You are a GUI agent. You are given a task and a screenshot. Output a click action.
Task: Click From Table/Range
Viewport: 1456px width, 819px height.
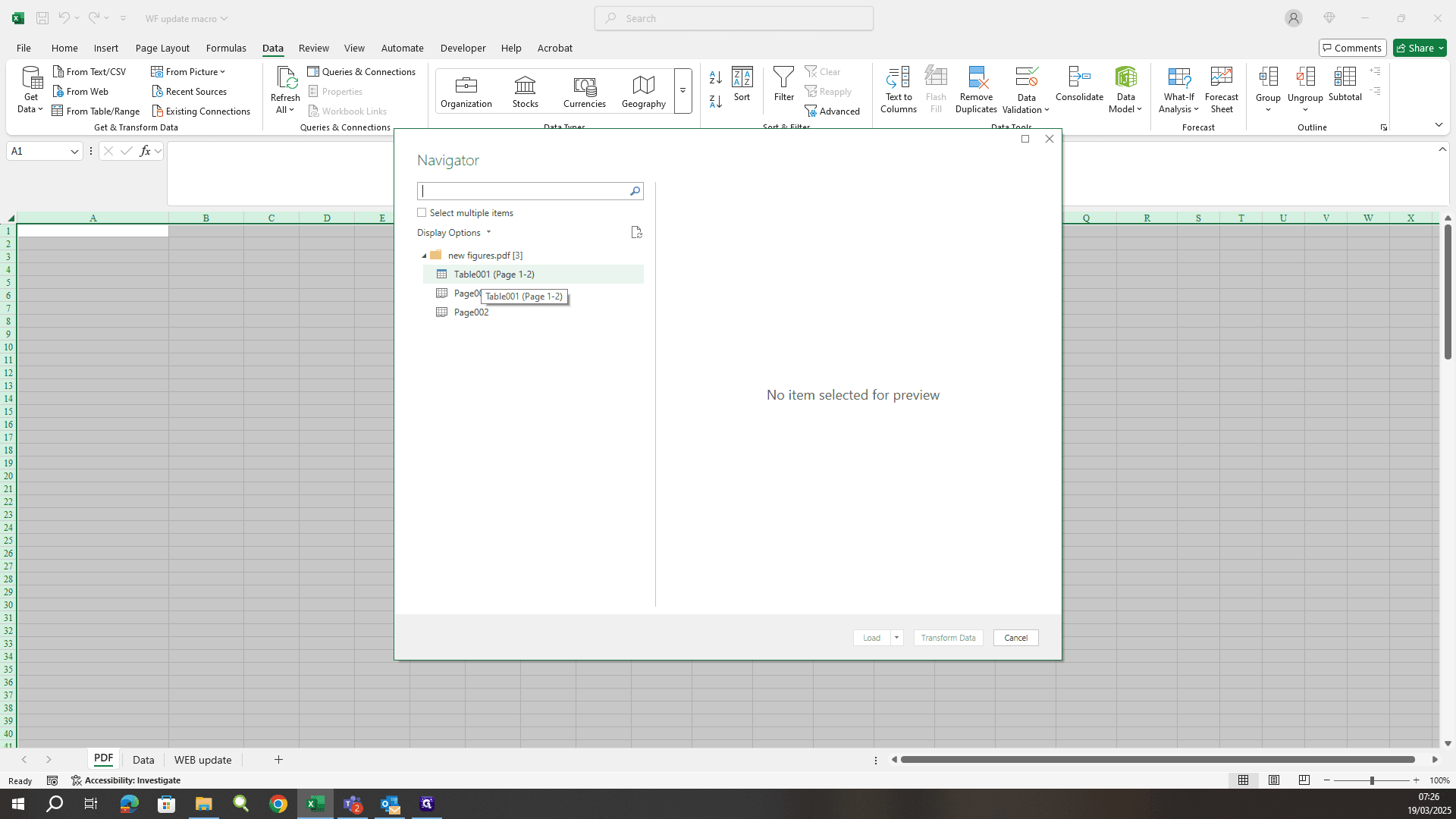pyautogui.click(x=96, y=111)
